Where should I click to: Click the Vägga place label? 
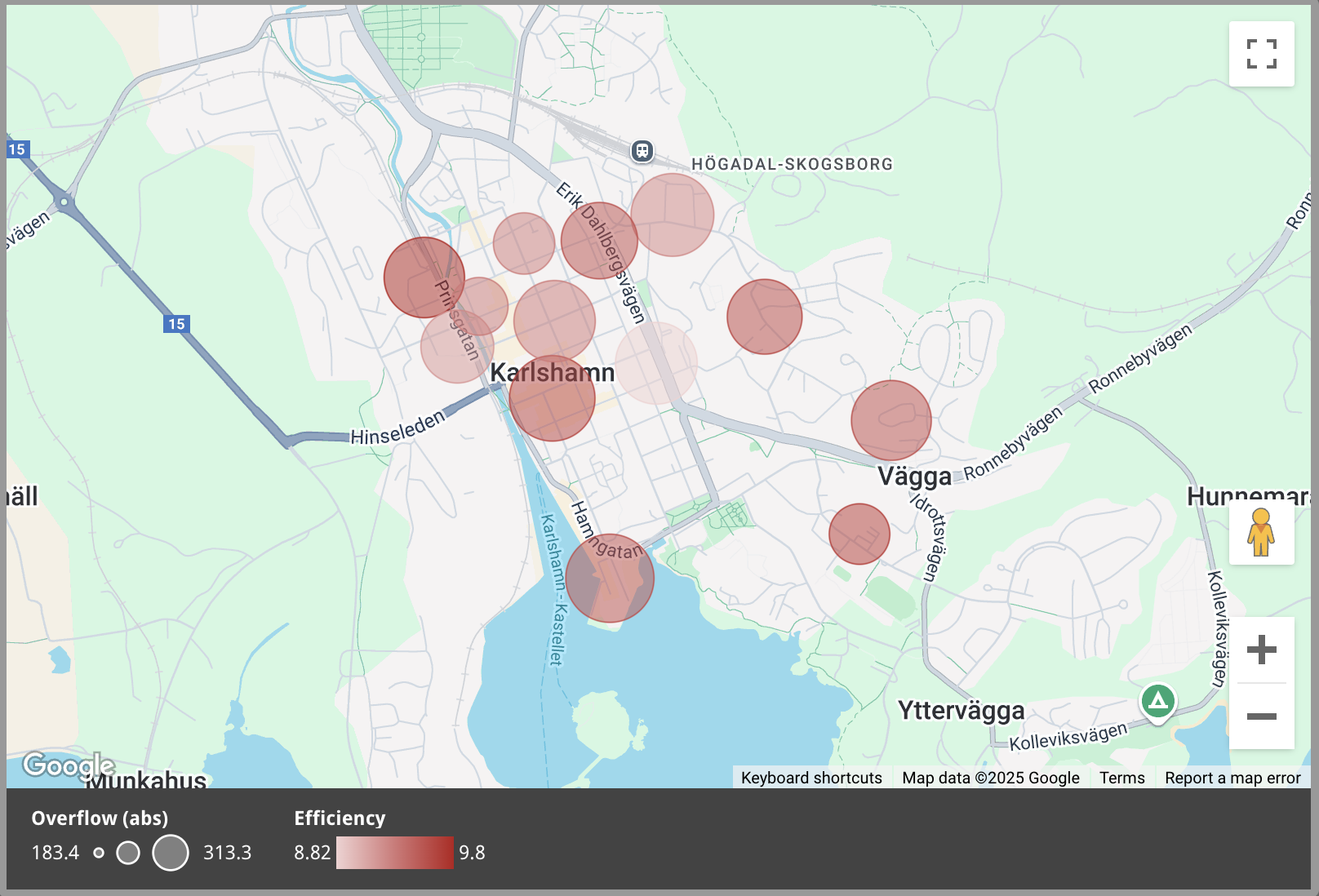(914, 476)
